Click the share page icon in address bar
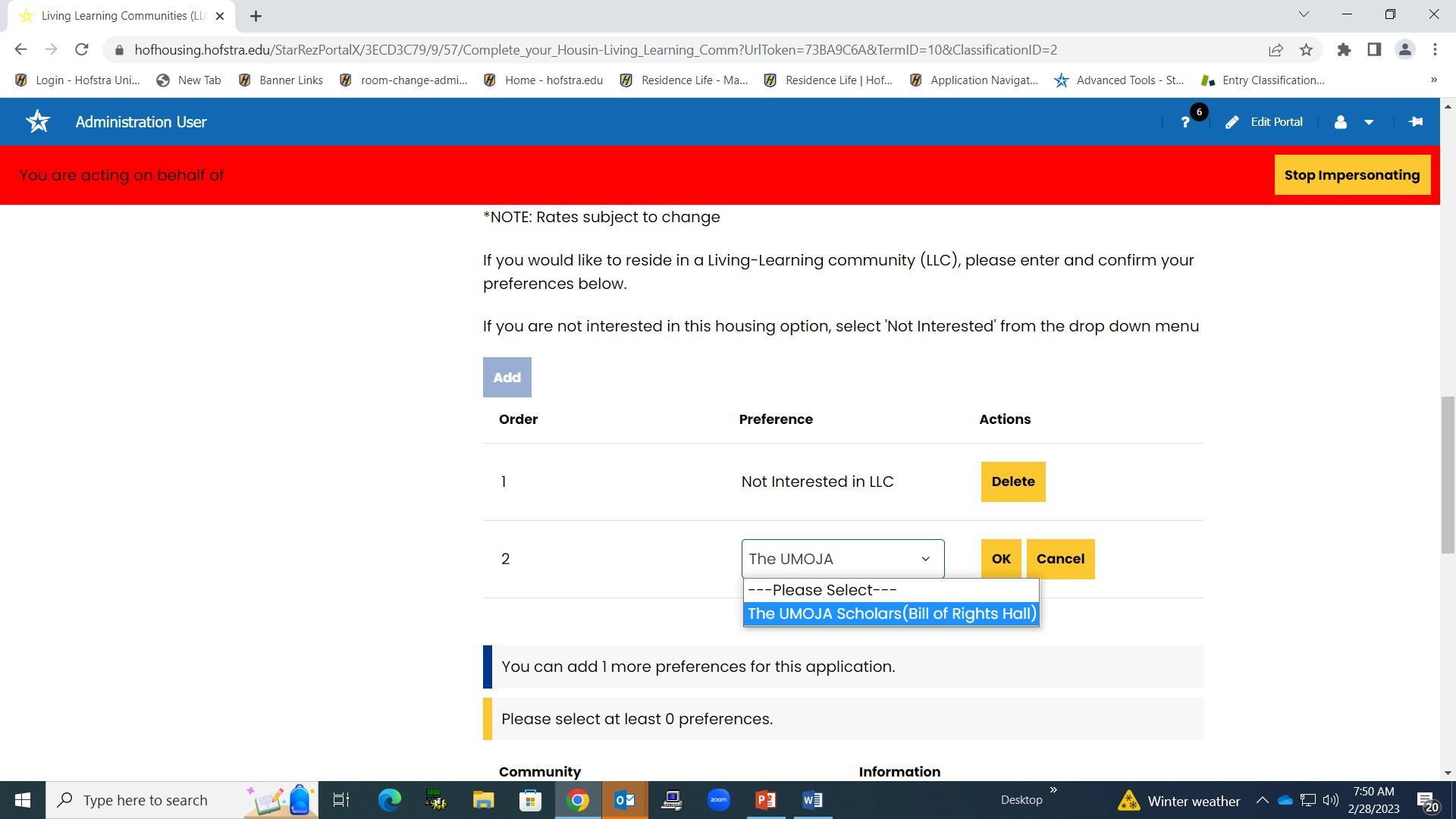 (x=1276, y=50)
